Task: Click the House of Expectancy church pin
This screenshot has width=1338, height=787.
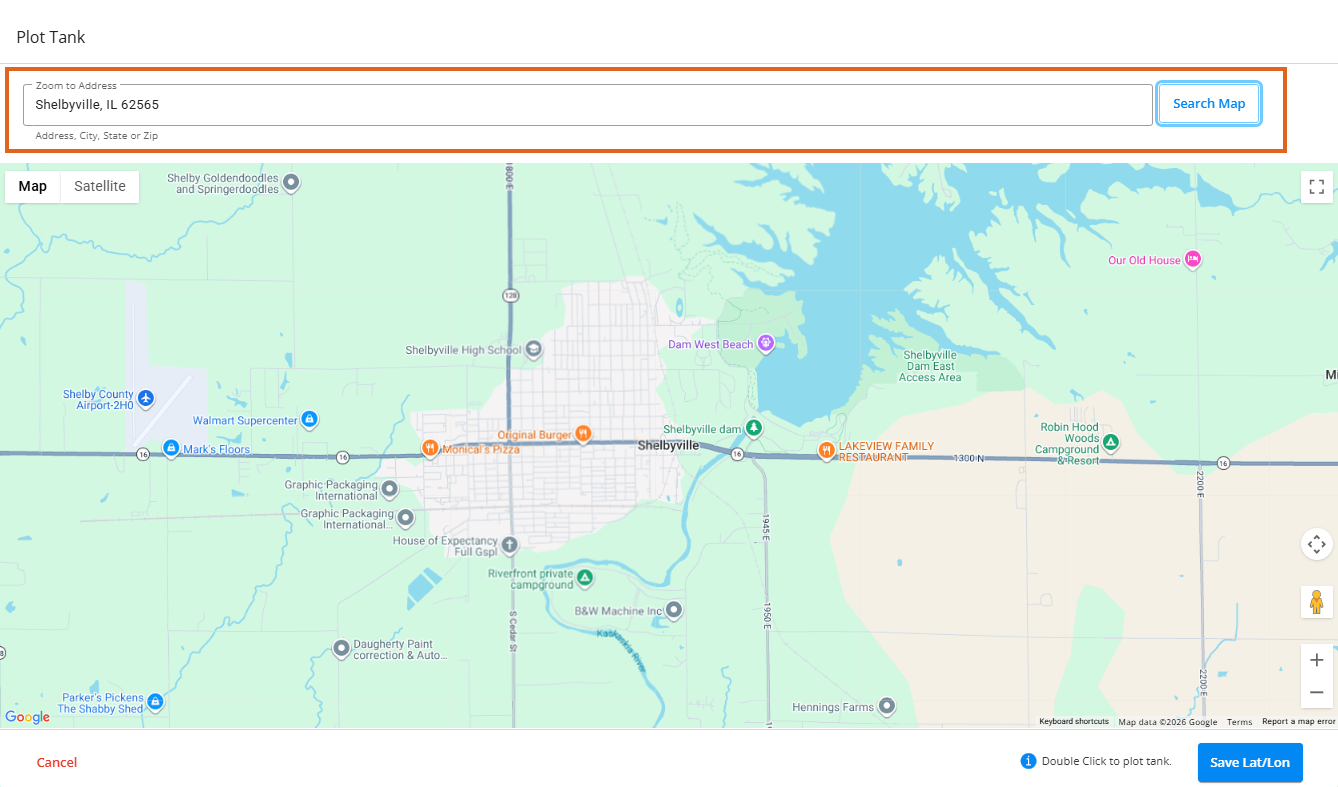Action: tap(510, 545)
